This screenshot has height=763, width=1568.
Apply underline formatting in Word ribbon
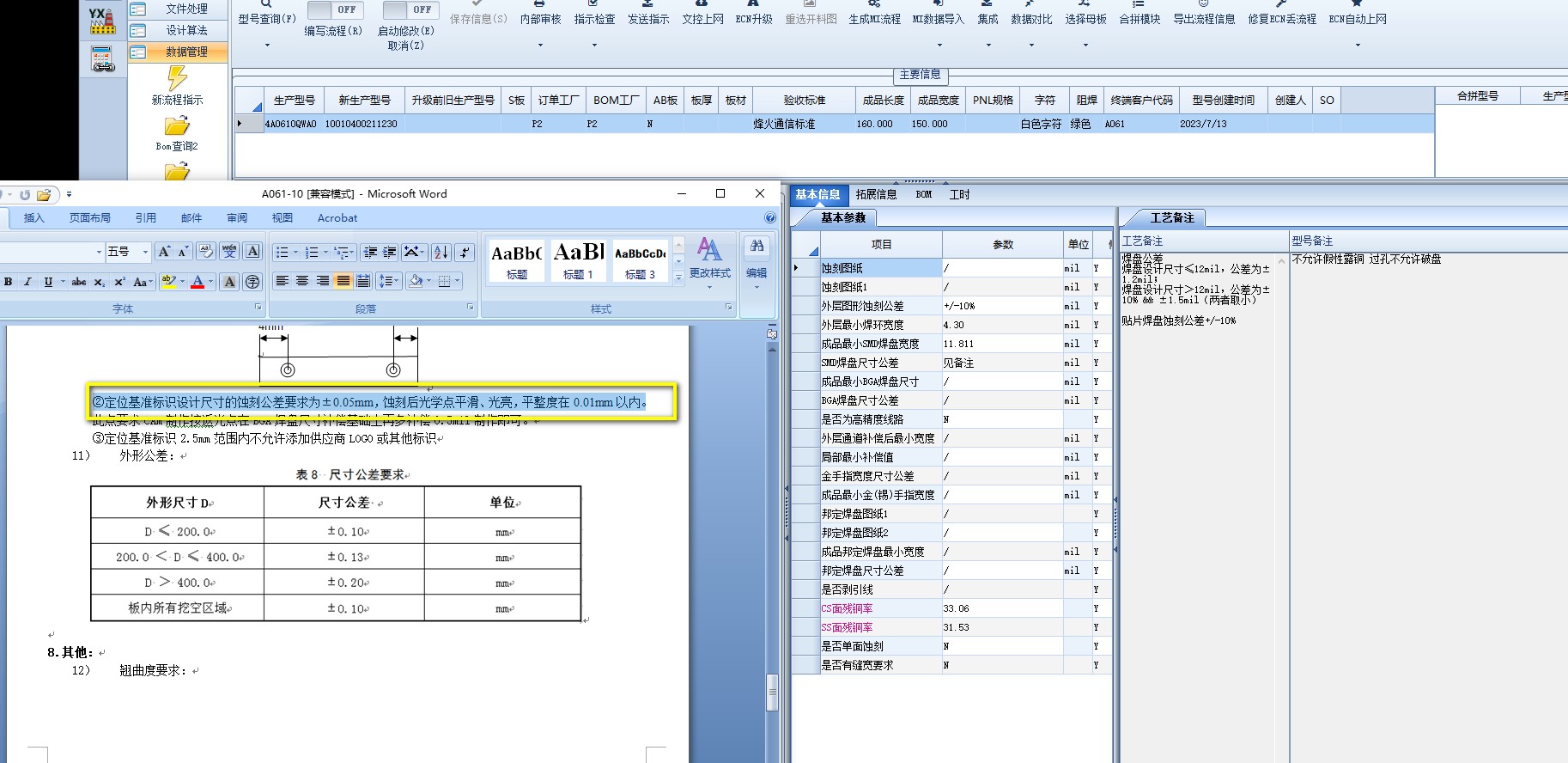(48, 282)
